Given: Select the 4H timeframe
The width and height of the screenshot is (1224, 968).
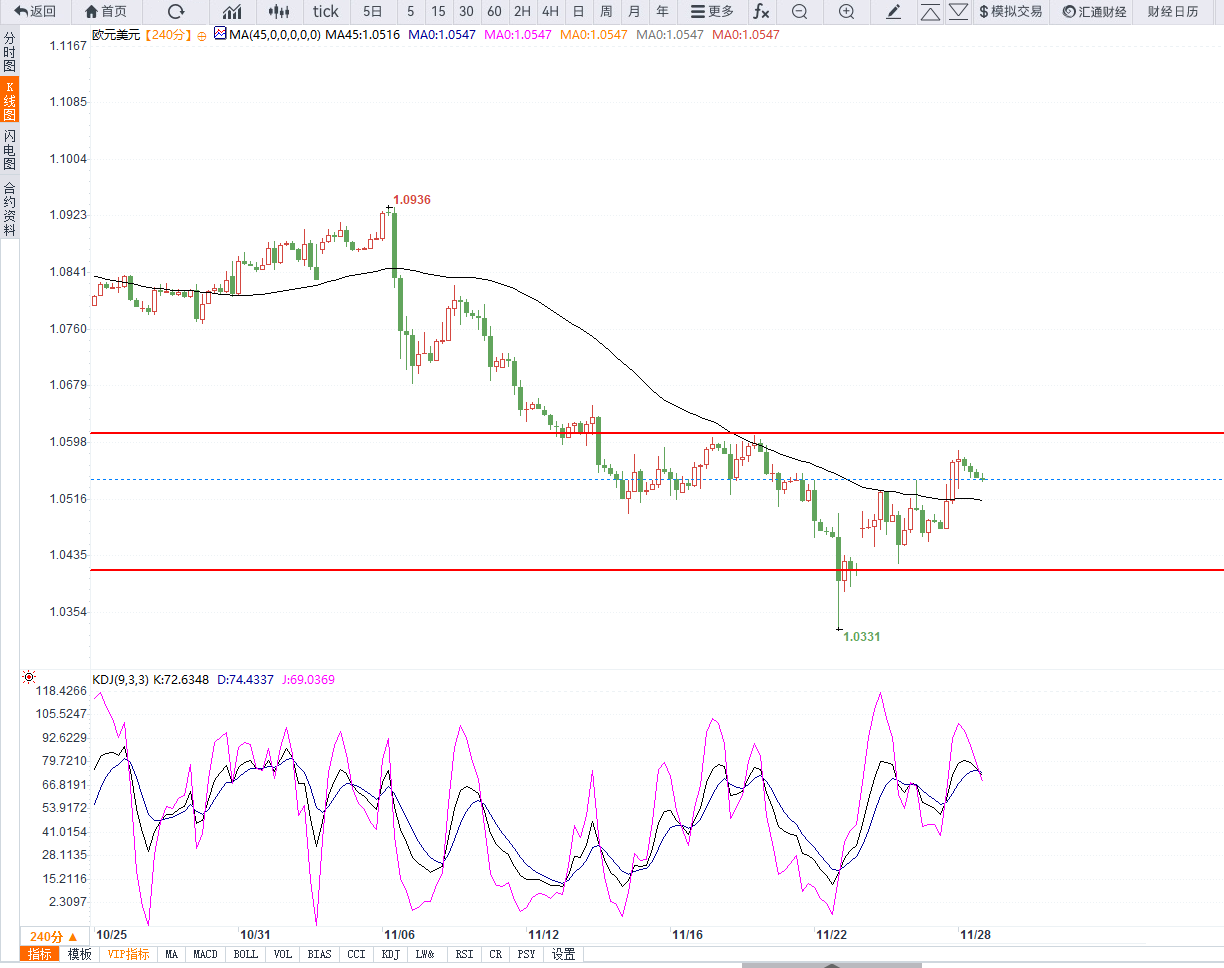Looking at the screenshot, I should tap(550, 12).
